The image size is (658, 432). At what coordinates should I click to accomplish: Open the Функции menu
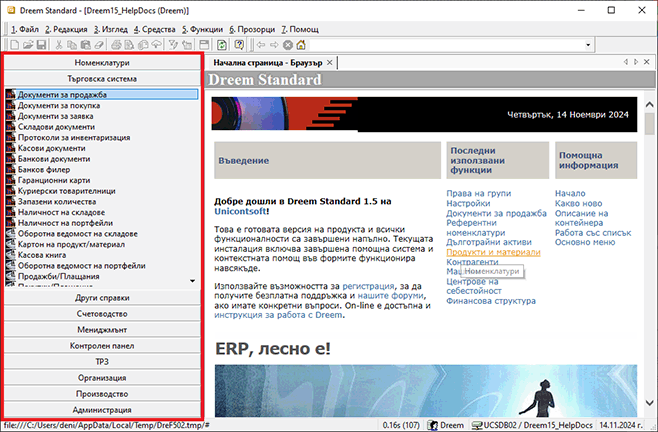(x=202, y=29)
